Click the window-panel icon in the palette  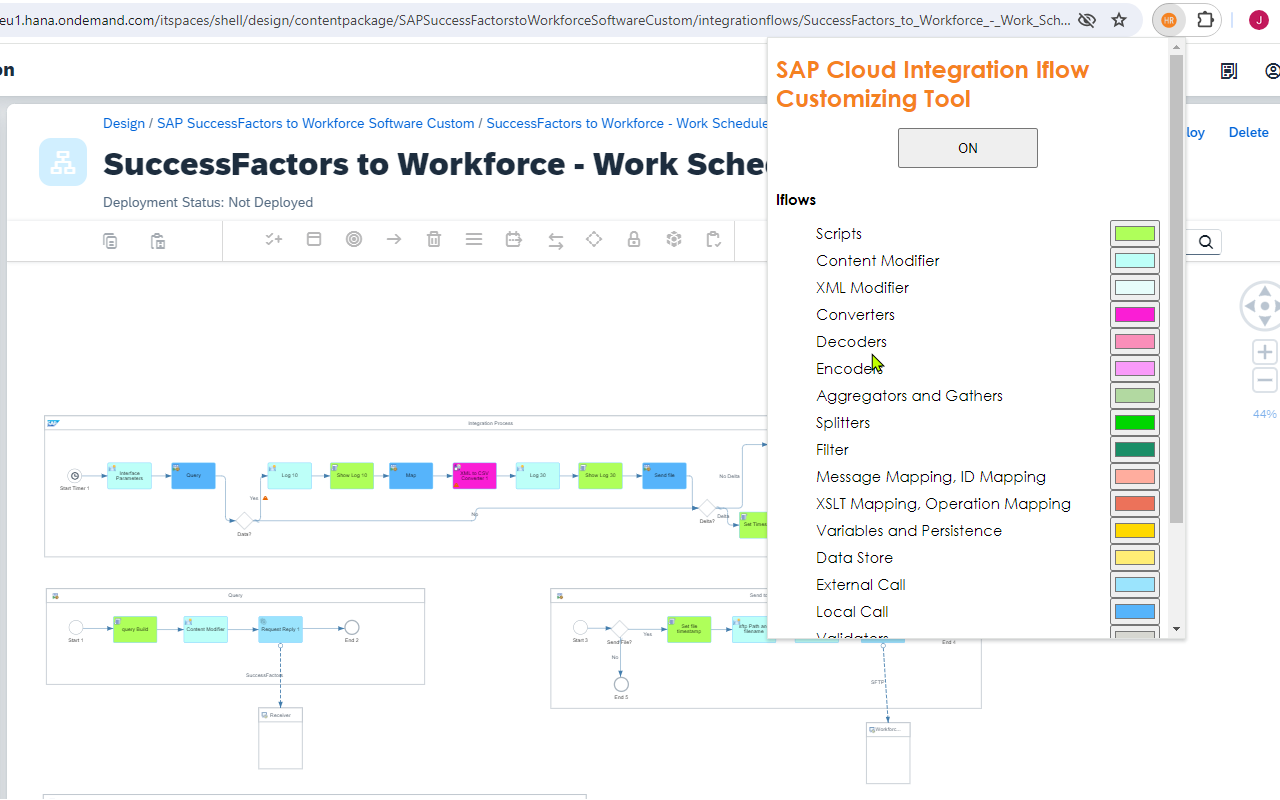coord(314,240)
